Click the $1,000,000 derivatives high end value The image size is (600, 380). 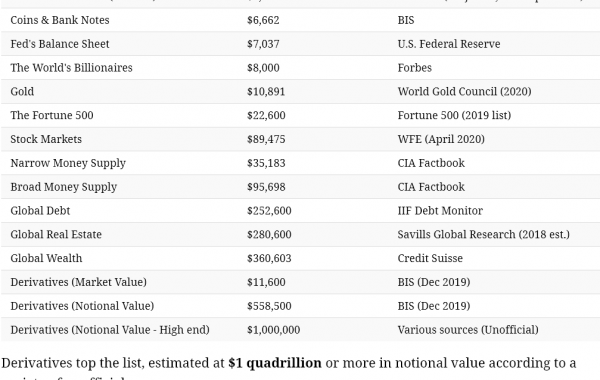[273, 329]
